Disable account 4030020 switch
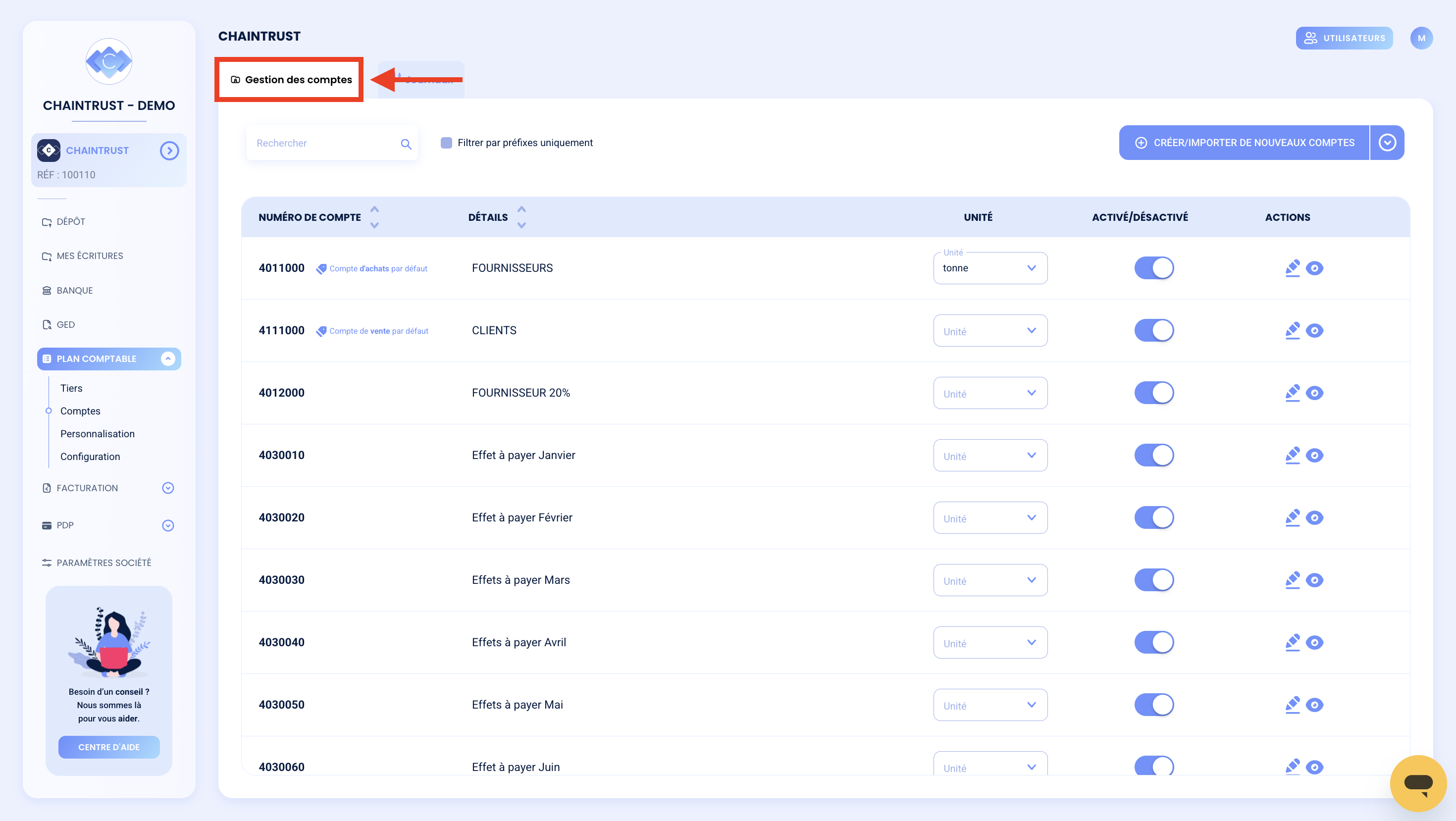 pyautogui.click(x=1153, y=517)
